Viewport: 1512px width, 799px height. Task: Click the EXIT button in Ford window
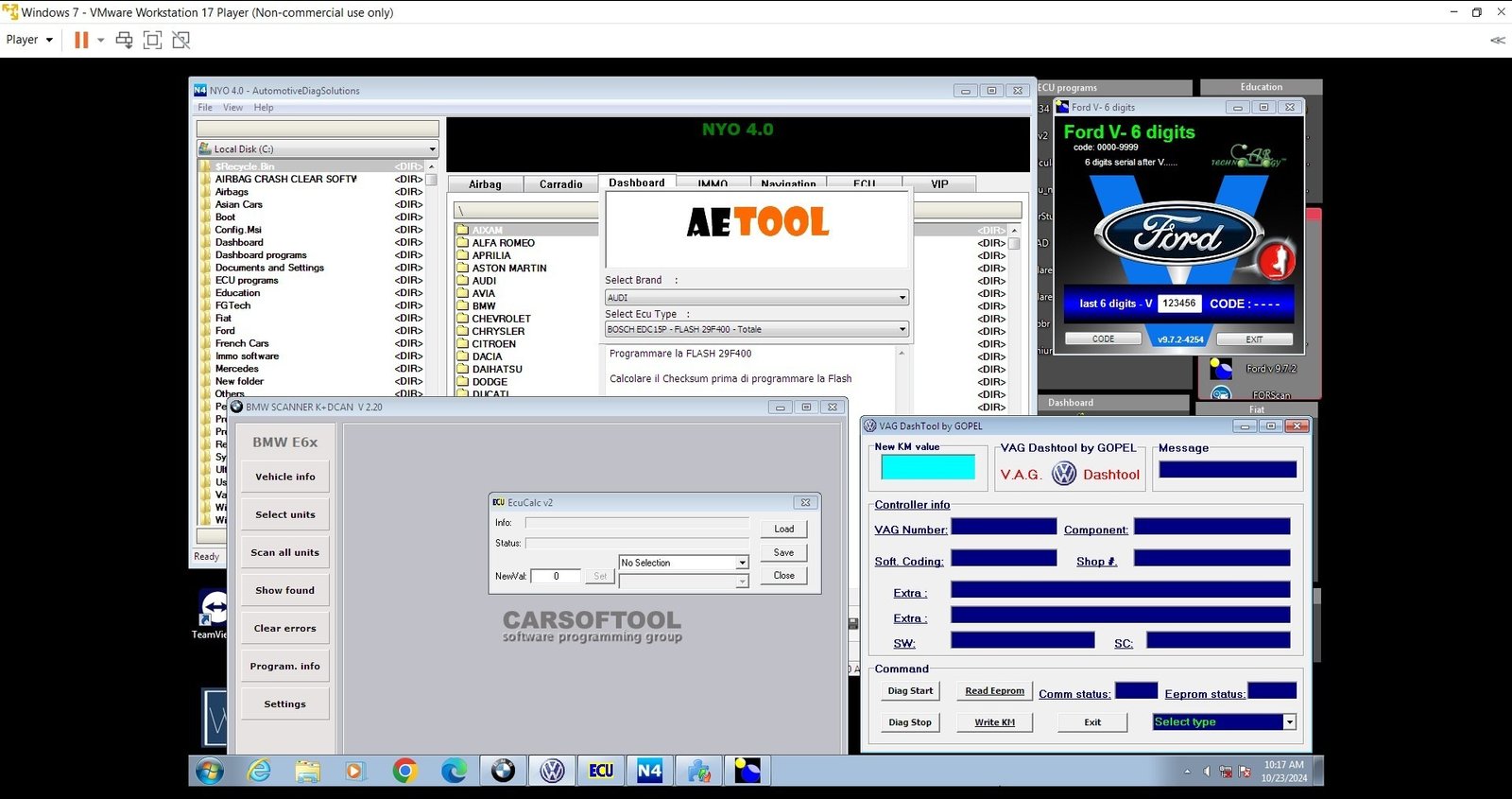pyautogui.click(x=1254, y=339)
